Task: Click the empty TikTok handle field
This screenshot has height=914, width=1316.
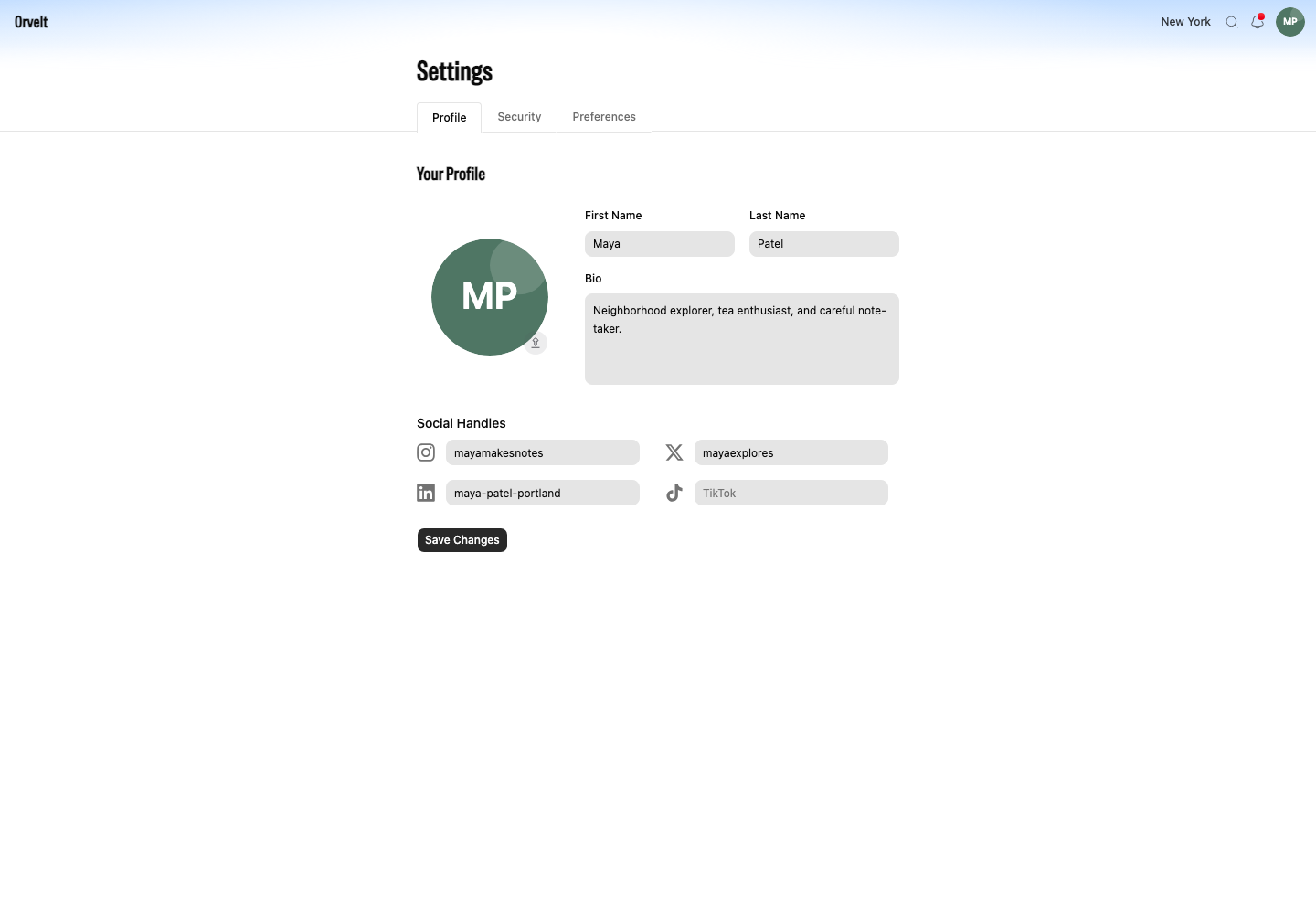Action: point(791,493)
